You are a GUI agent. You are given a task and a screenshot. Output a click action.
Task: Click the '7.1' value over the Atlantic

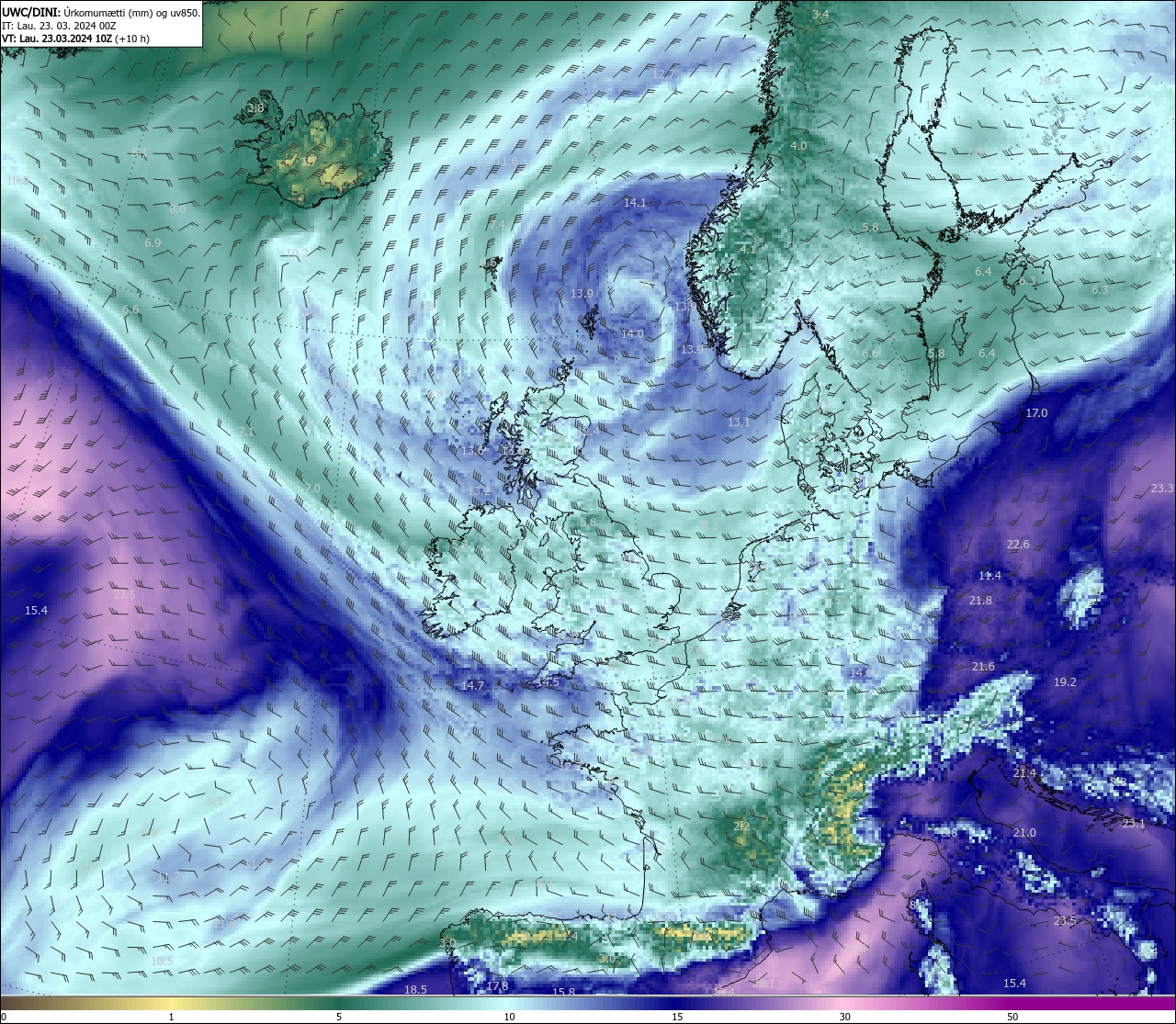click(x=245, y=431)
